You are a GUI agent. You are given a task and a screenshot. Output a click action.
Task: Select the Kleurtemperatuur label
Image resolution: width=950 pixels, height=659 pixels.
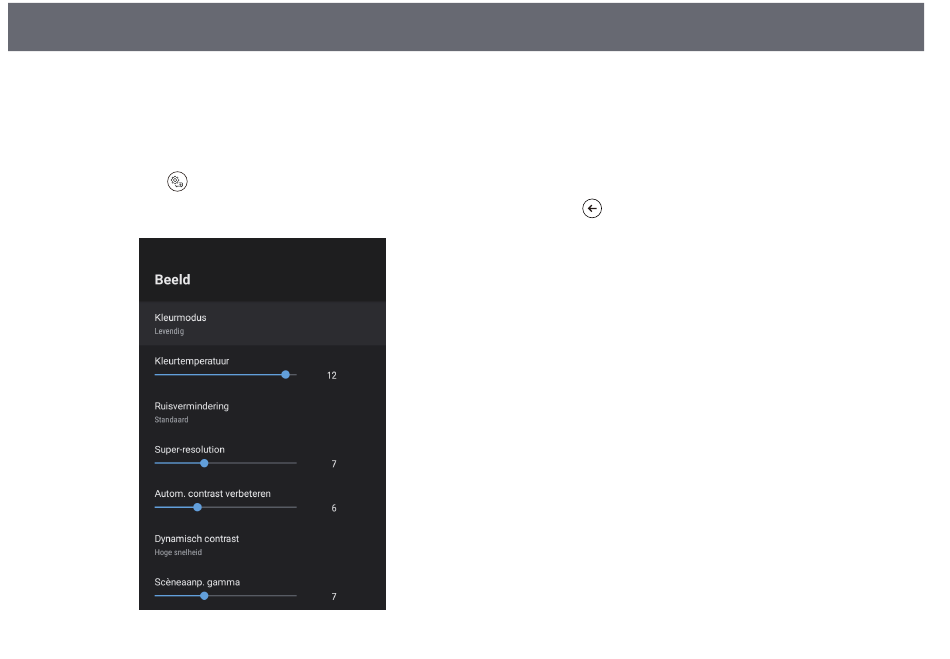click(193, 361)
